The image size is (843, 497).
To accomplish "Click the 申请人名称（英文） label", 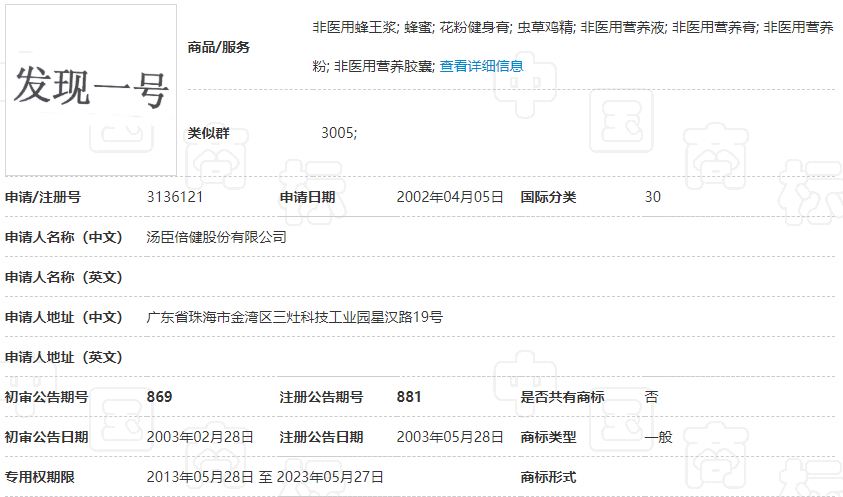I will pos(63,277).
